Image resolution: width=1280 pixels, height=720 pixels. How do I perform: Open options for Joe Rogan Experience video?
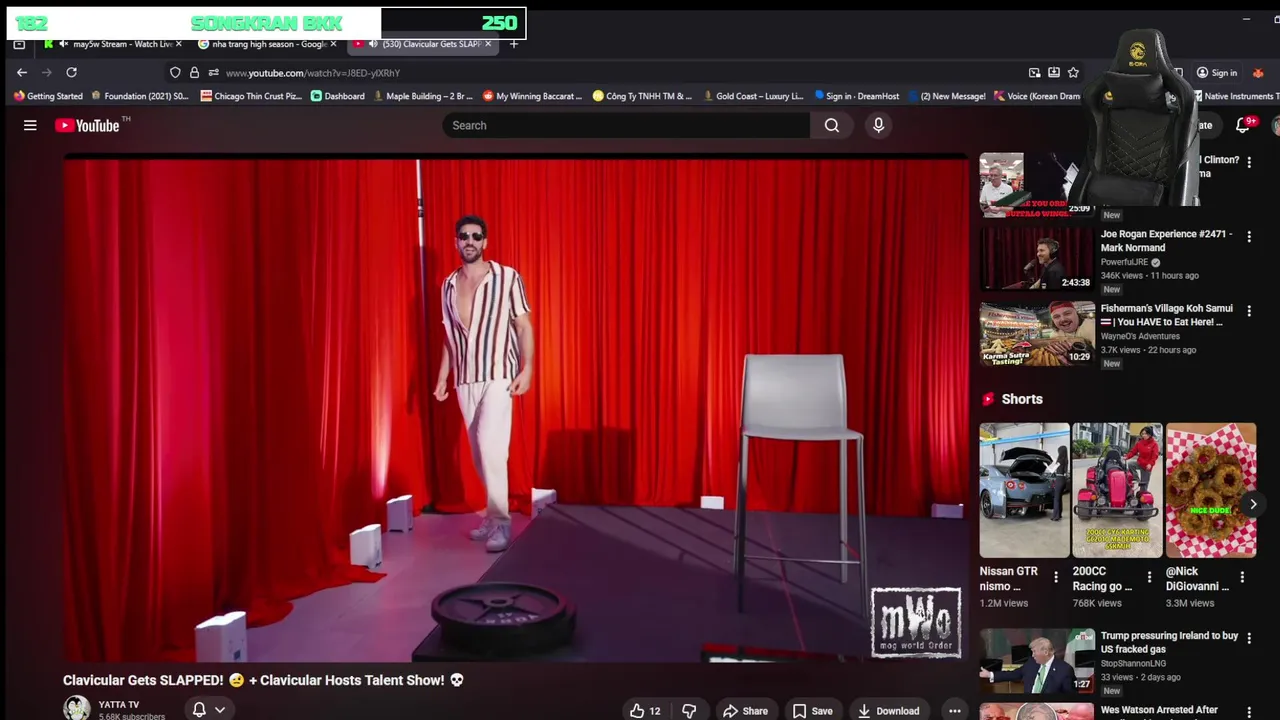1249,237
